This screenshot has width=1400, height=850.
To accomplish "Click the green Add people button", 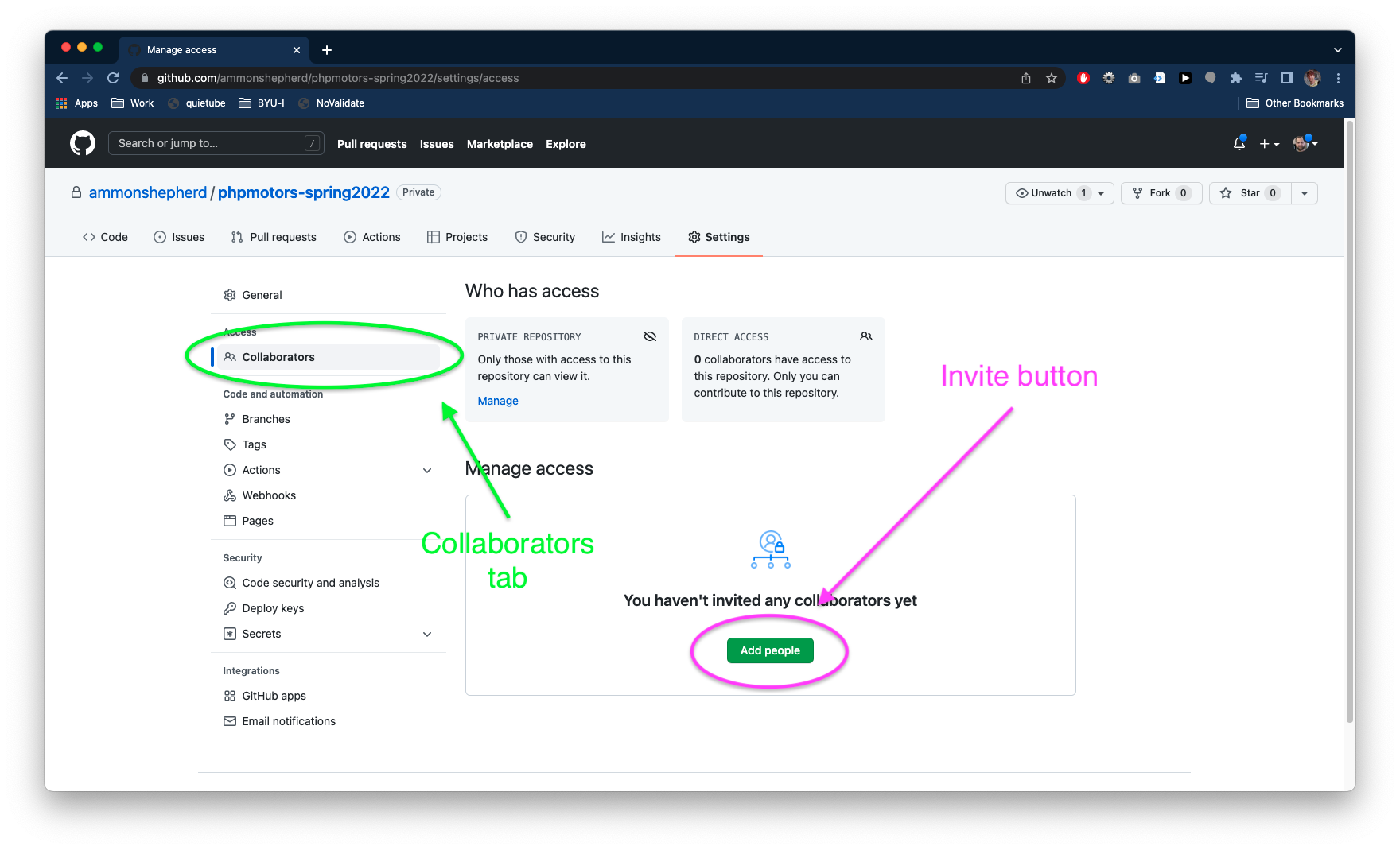I will coord(770,650).
